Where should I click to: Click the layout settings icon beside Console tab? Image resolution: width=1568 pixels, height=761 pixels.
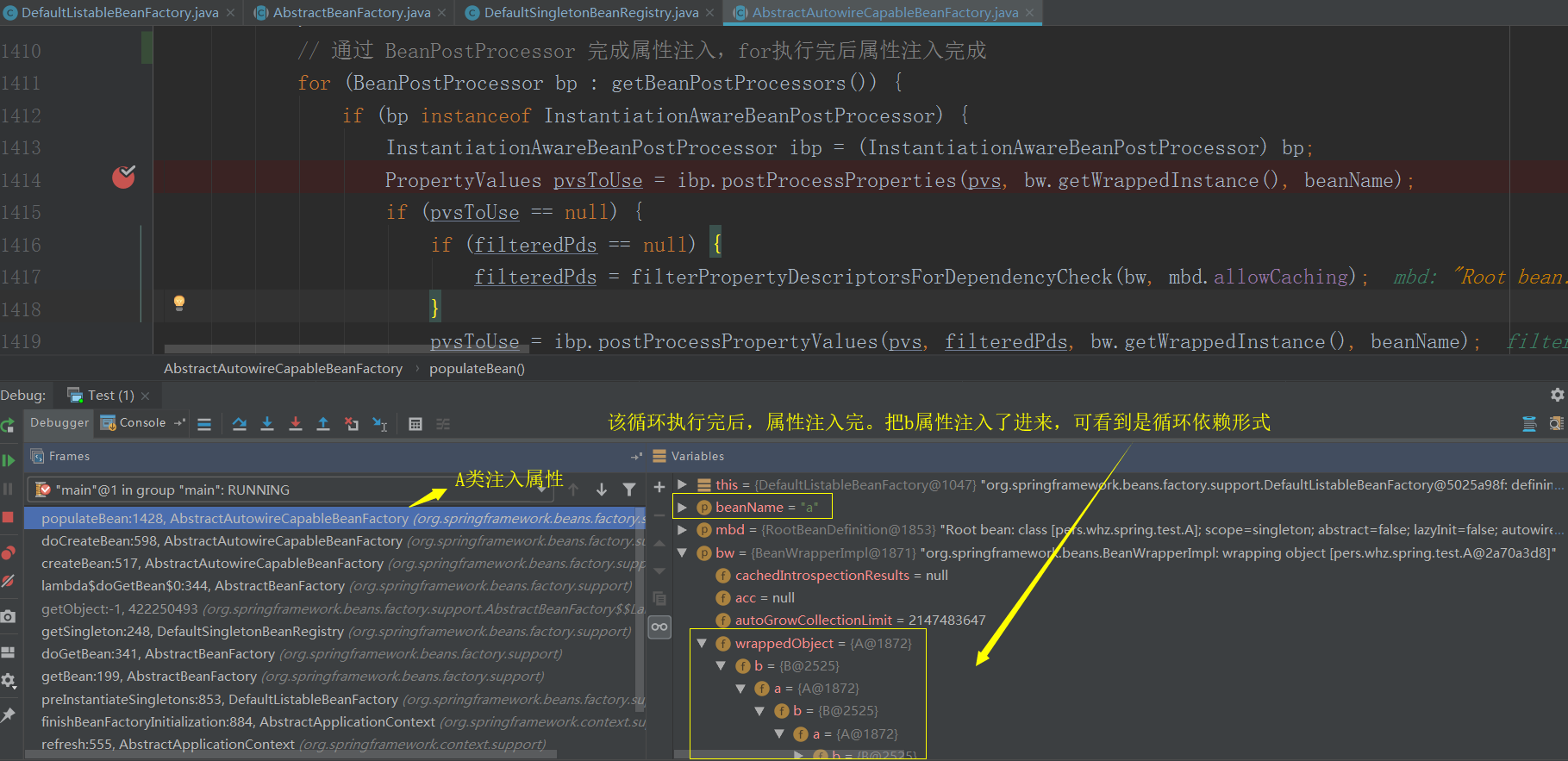tap(179, 422)
